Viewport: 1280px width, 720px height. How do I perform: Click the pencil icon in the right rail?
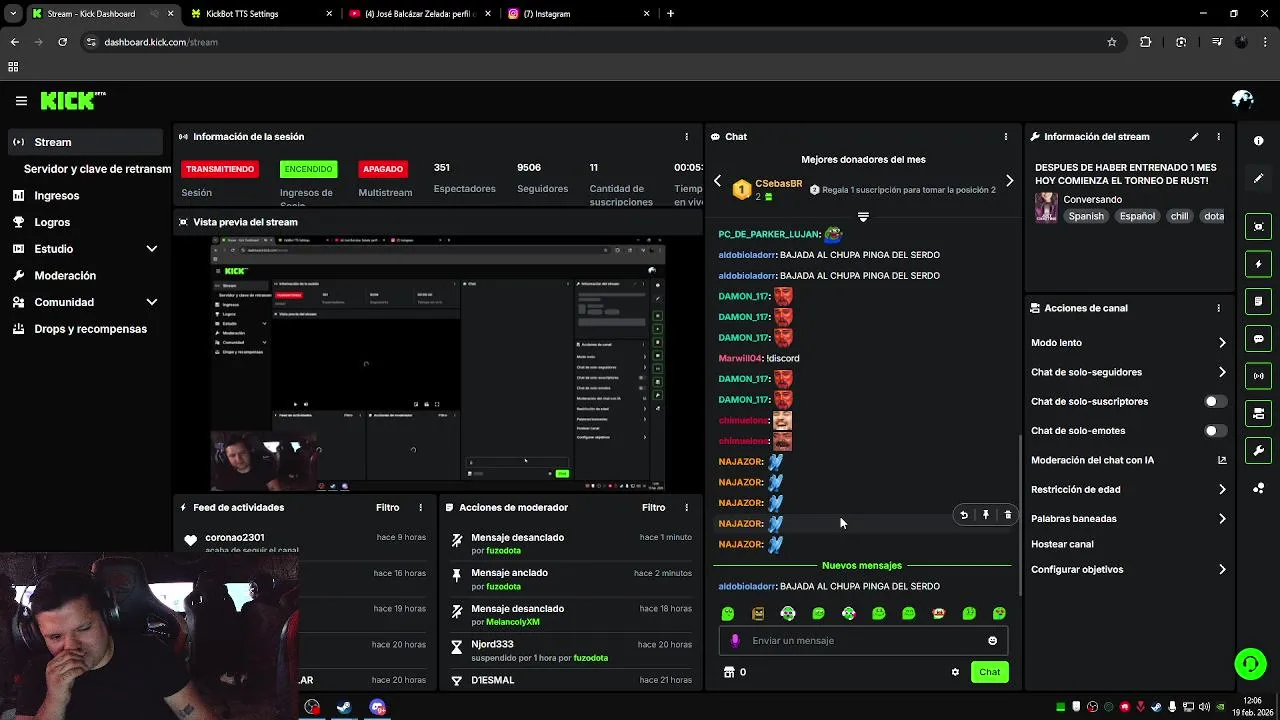[1258, 178]
